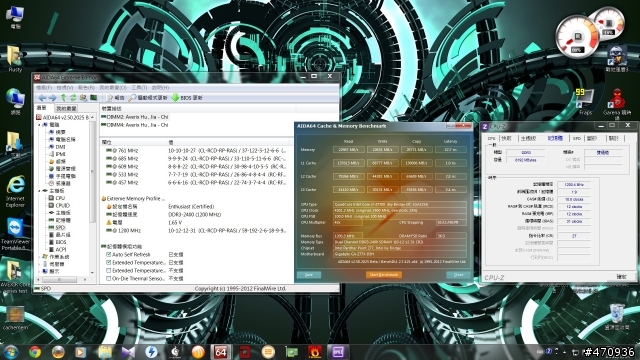Toggle the checked Extended Temperature checkbox

click(109, 262)
